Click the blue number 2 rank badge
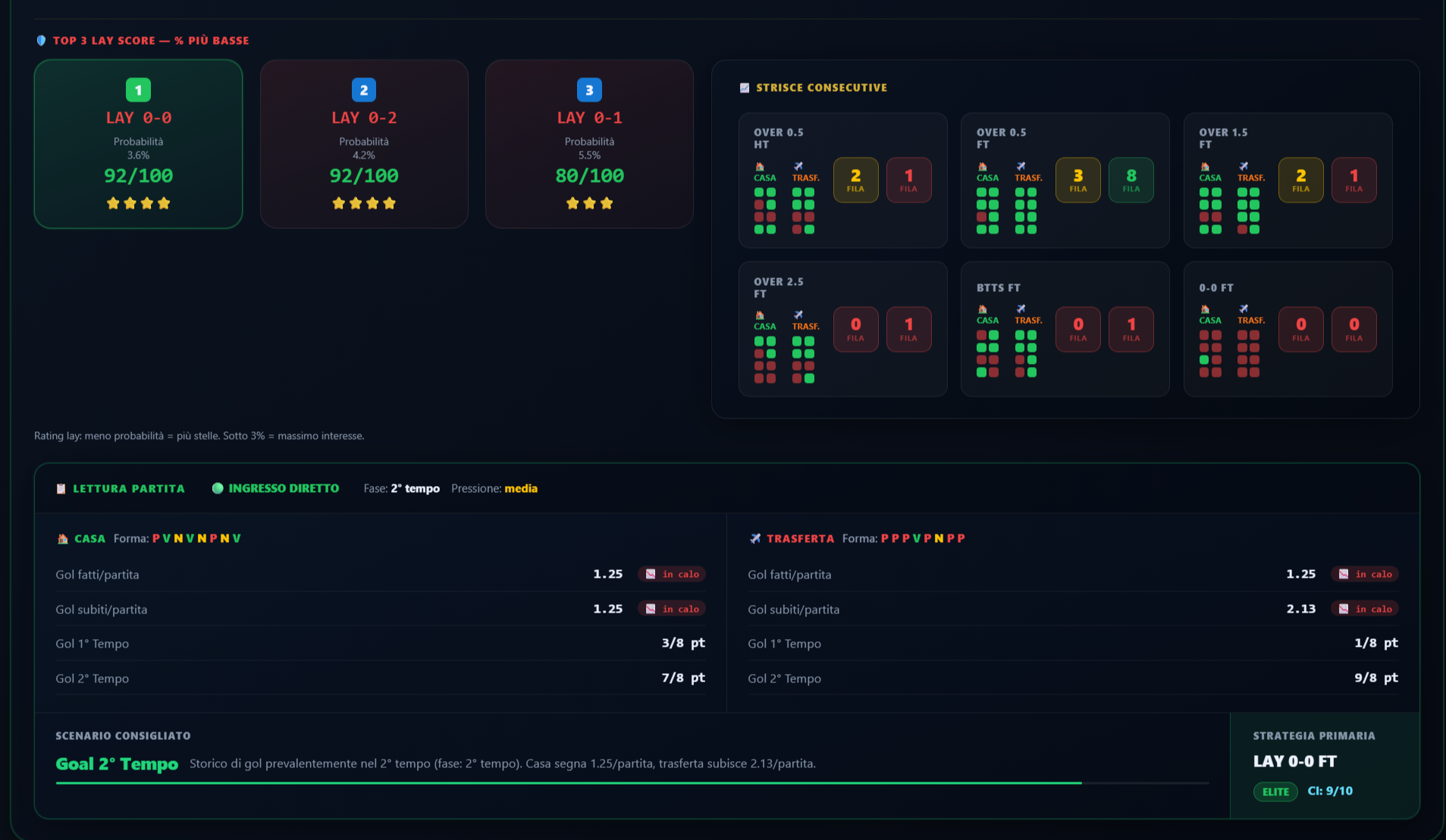Viewport: 1446px width, 840px height. (364, 90)
